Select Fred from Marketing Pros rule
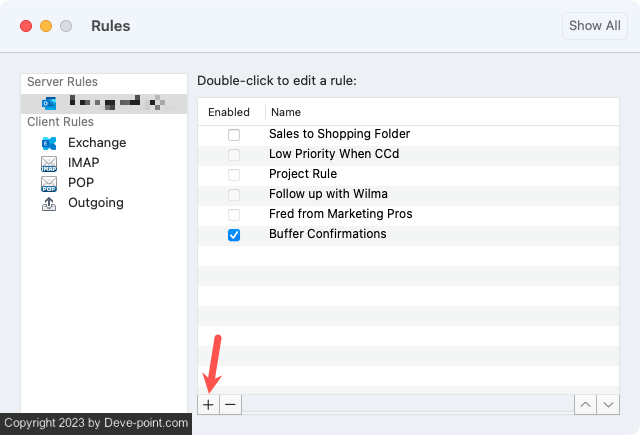The image size is (640, 435). click(x=340, y=214)
